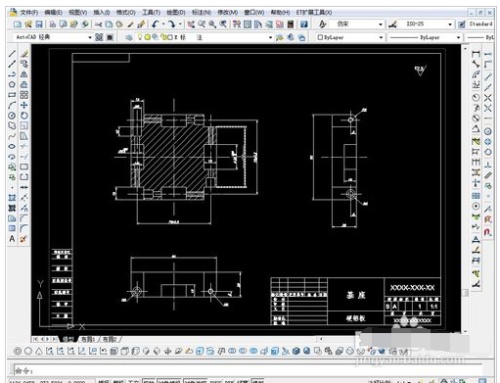This screenshot has height=383, width=500.
Task: Select the Move tool in the modify toolbar
Action: tap(24, 105)
